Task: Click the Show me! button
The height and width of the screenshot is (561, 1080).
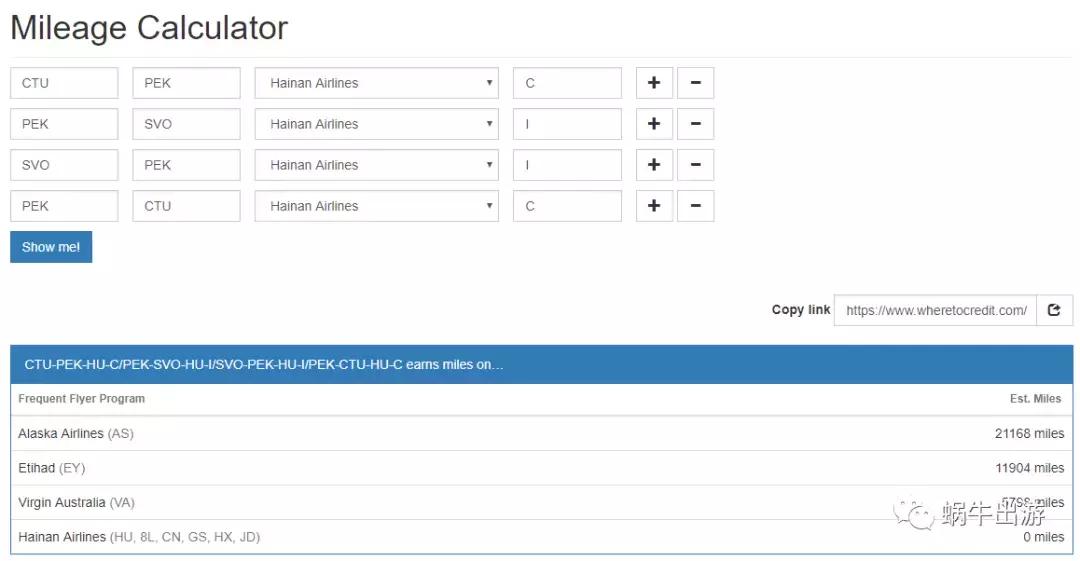Action: (x=51, y=247)
